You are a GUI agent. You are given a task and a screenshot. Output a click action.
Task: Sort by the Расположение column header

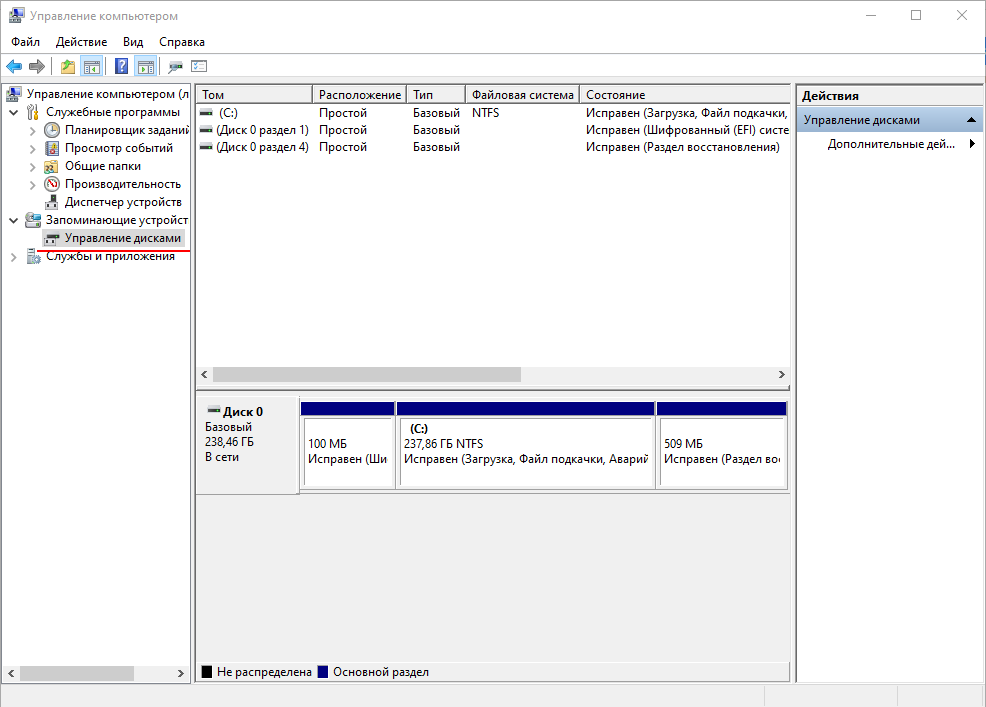360,94
